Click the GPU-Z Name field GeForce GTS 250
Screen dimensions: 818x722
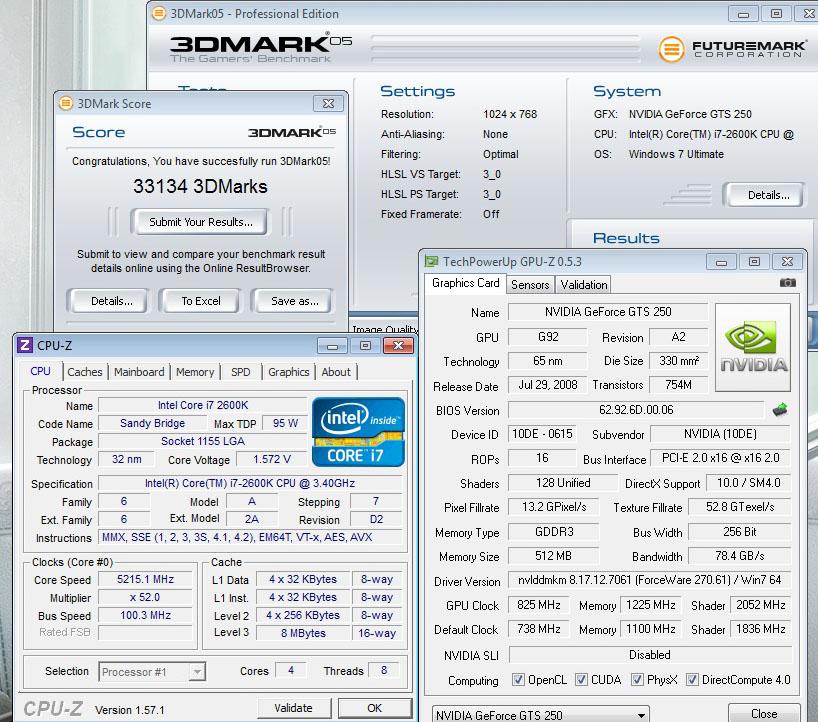coord(608,312)
